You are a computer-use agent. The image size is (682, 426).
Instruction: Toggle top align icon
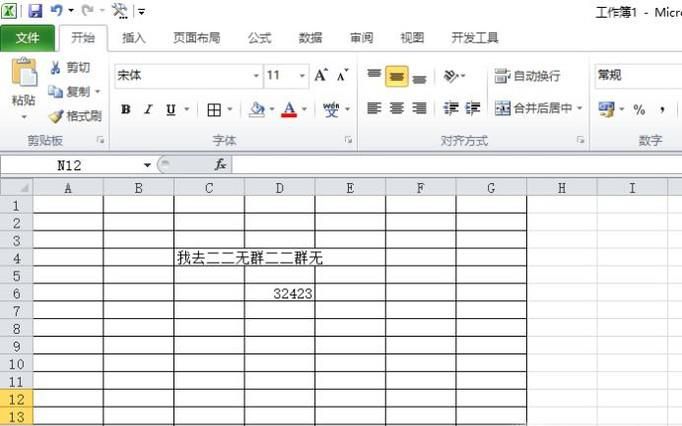point(374,76)
